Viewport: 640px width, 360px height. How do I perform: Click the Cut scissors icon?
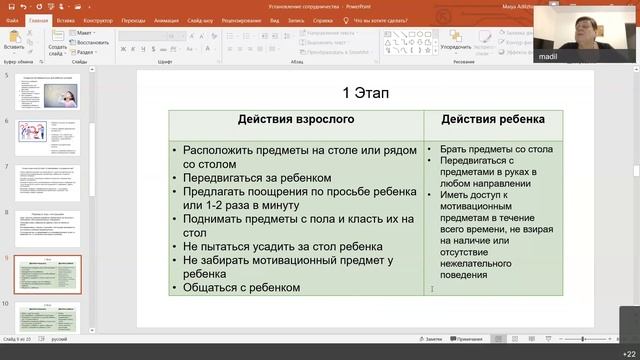29,33
